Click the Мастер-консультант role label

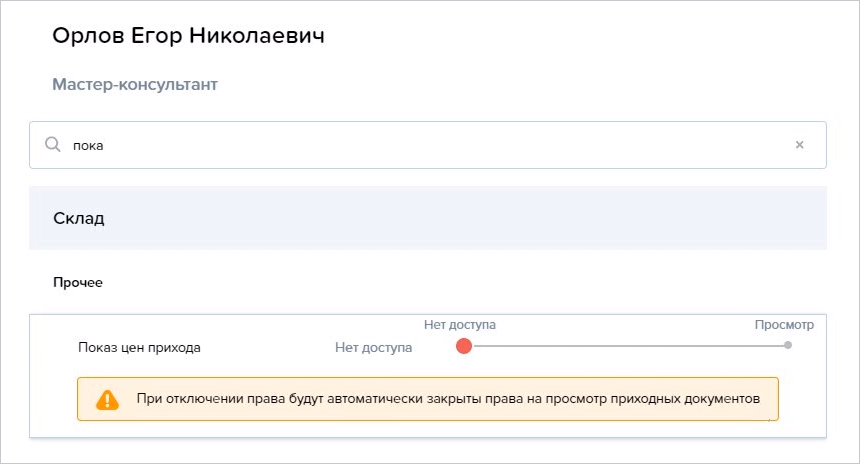point(135,84)
